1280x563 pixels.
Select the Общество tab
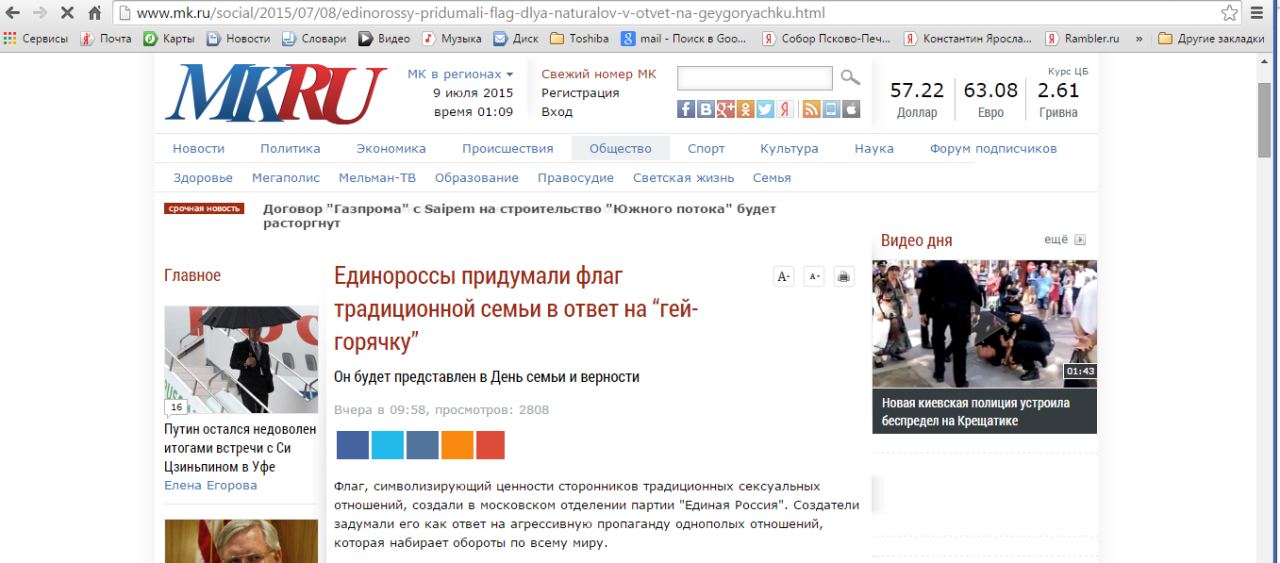(x=620, y=148)
